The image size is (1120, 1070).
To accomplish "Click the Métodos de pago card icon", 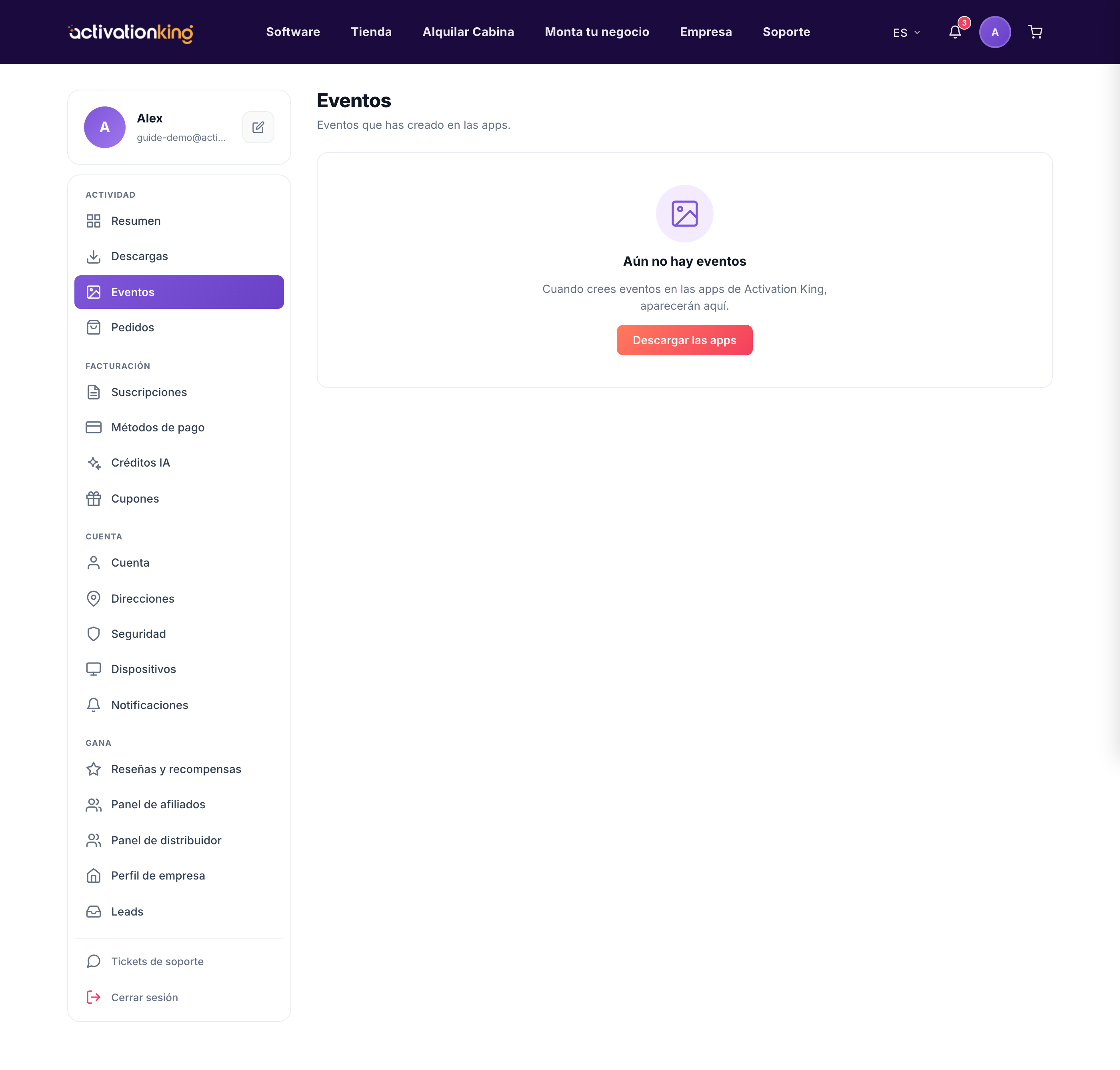I will click(x=94, y=427).
